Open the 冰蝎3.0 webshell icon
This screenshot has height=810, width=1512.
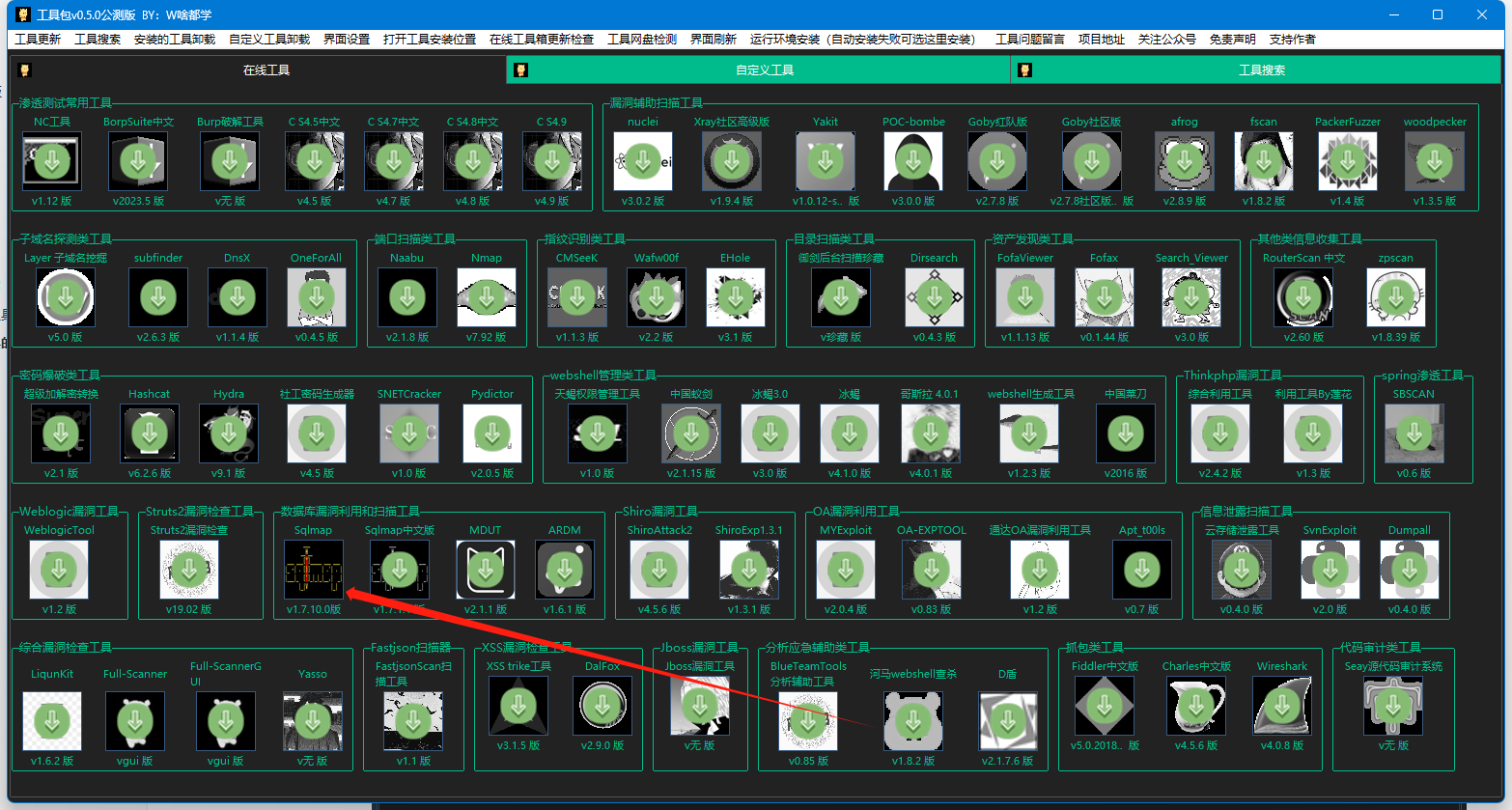tap(770, 433)
